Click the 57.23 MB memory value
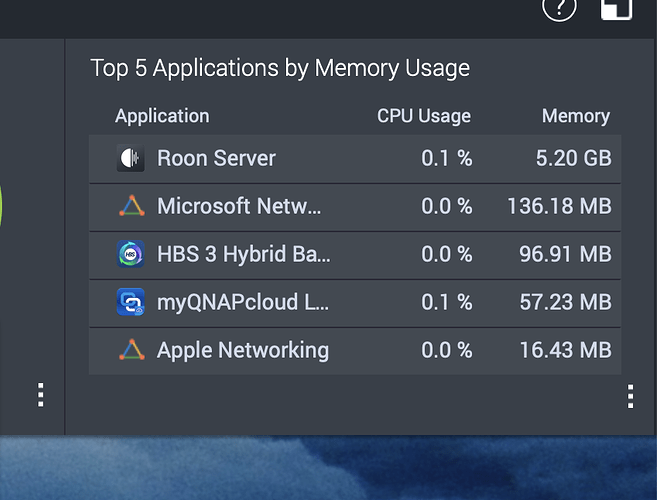The image size is (657, 500). point(565,302)
